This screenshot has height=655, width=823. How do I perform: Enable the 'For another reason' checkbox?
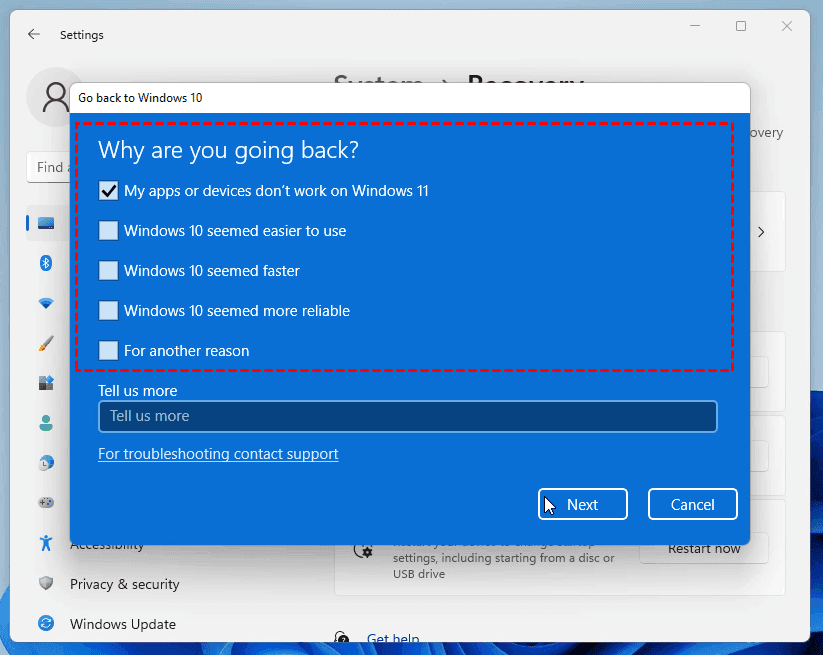[x=108, y=350]
